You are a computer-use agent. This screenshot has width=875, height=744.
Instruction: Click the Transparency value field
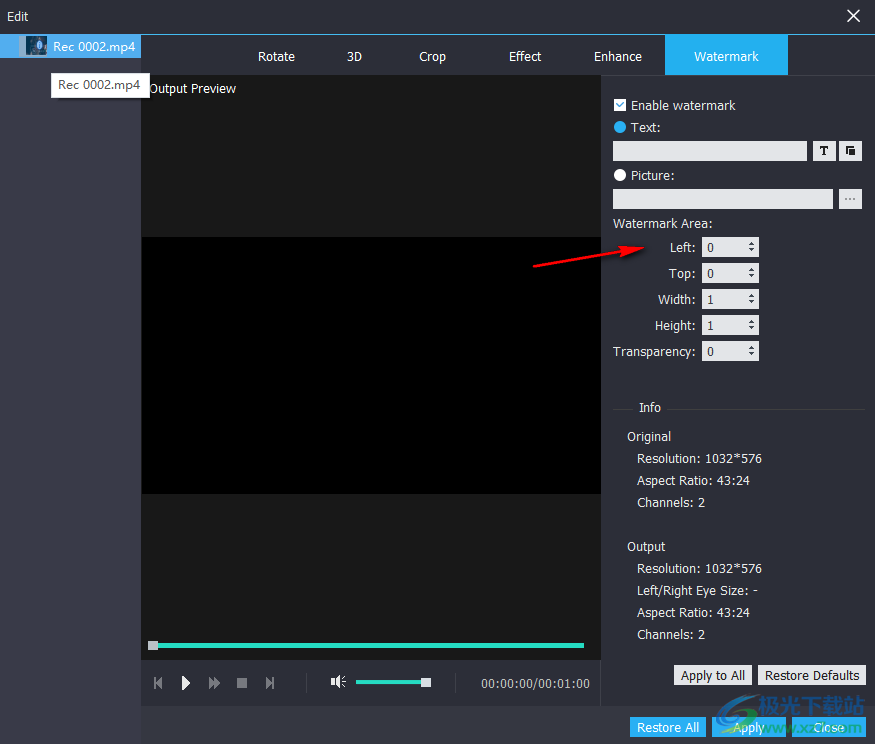tap(724, 351)
